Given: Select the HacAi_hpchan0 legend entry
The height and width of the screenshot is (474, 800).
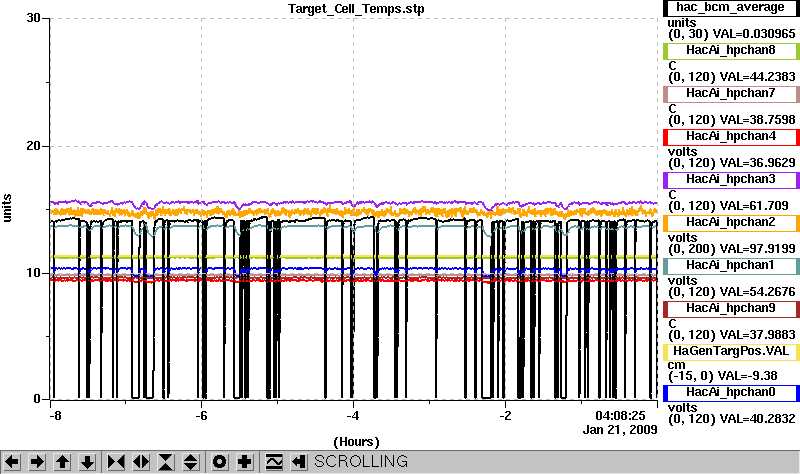Looking at the screenshot, I should pos(731,392).
